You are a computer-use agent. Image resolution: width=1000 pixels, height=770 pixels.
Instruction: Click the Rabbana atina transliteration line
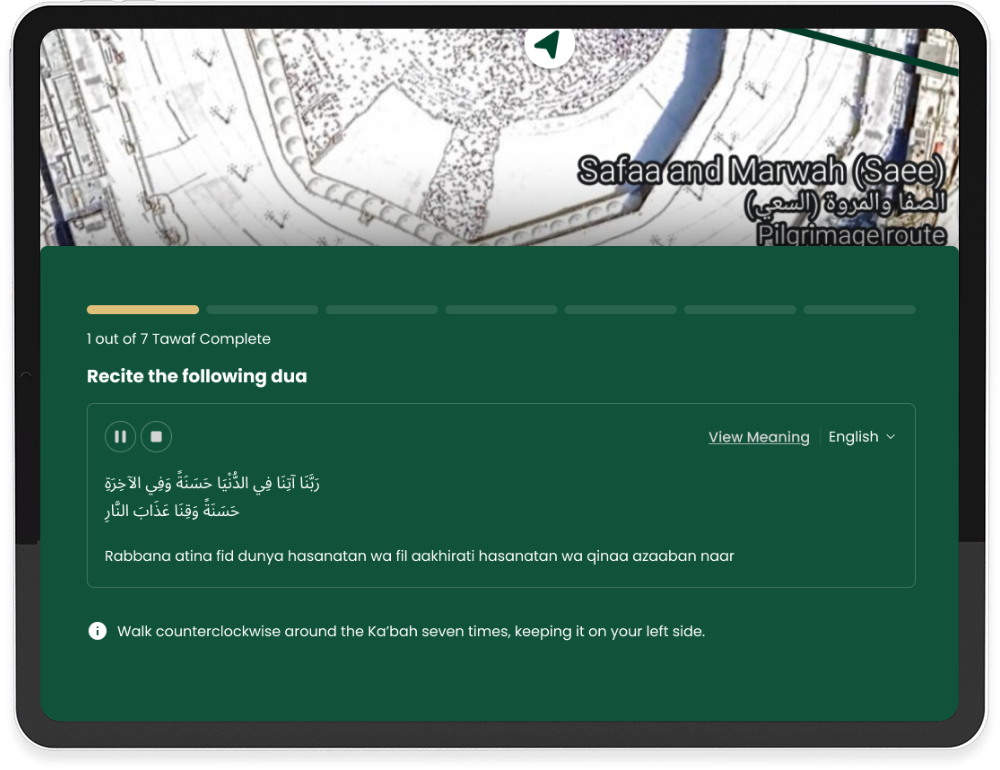pos(419,556)
